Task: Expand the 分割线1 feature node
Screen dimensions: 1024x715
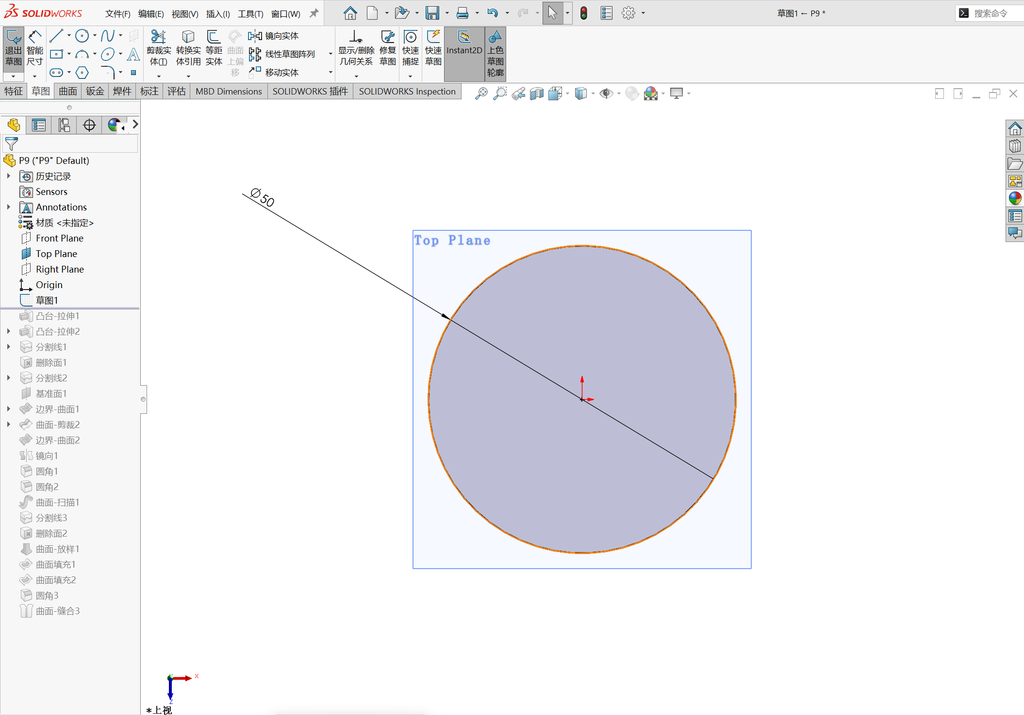Action: click(8, 347)
